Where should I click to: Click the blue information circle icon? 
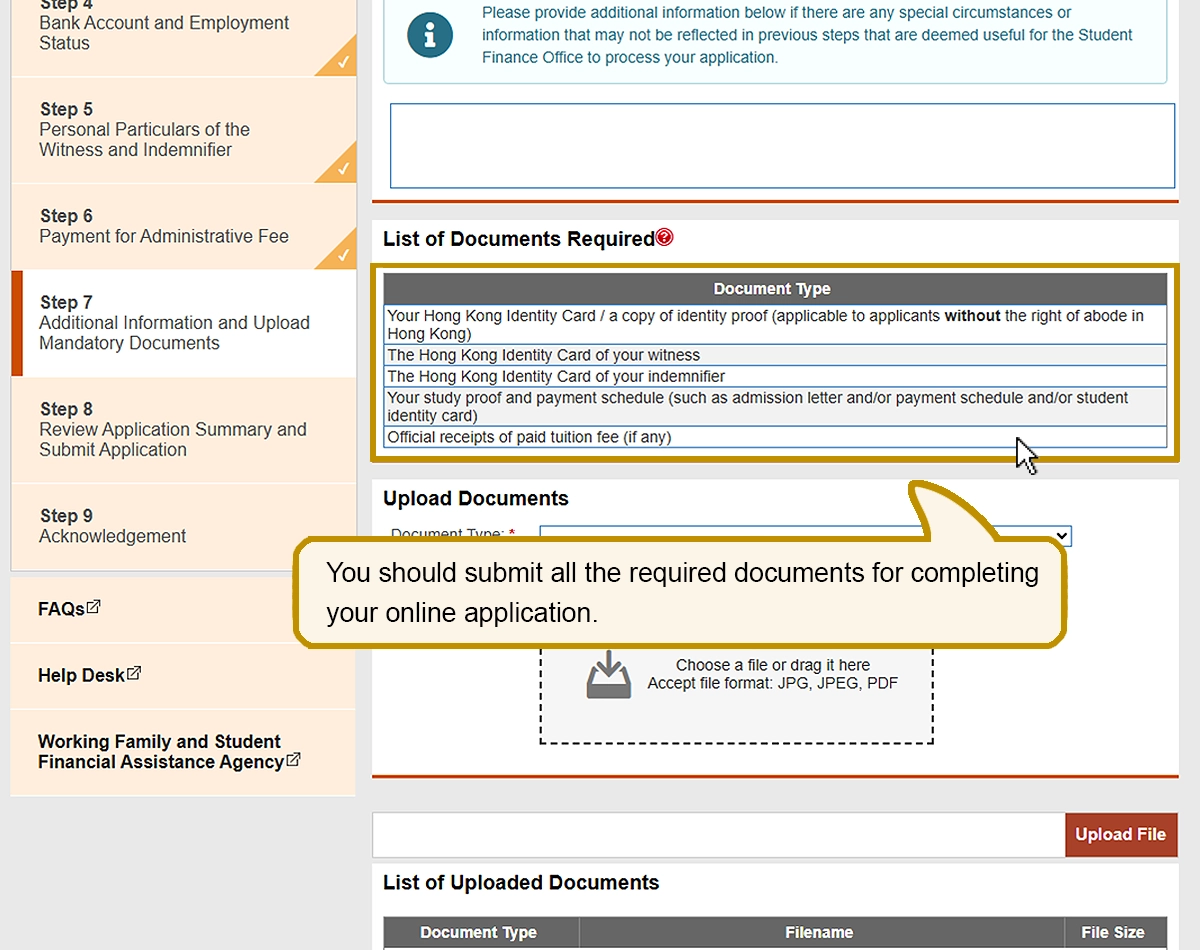pyautogui.click(x=430, y=36)
